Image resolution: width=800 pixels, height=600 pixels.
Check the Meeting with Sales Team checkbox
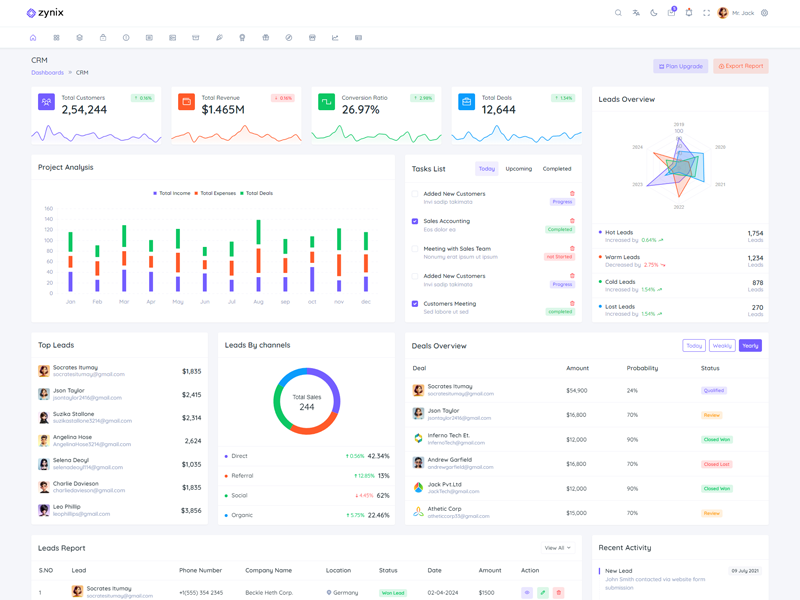pos(415,249)
